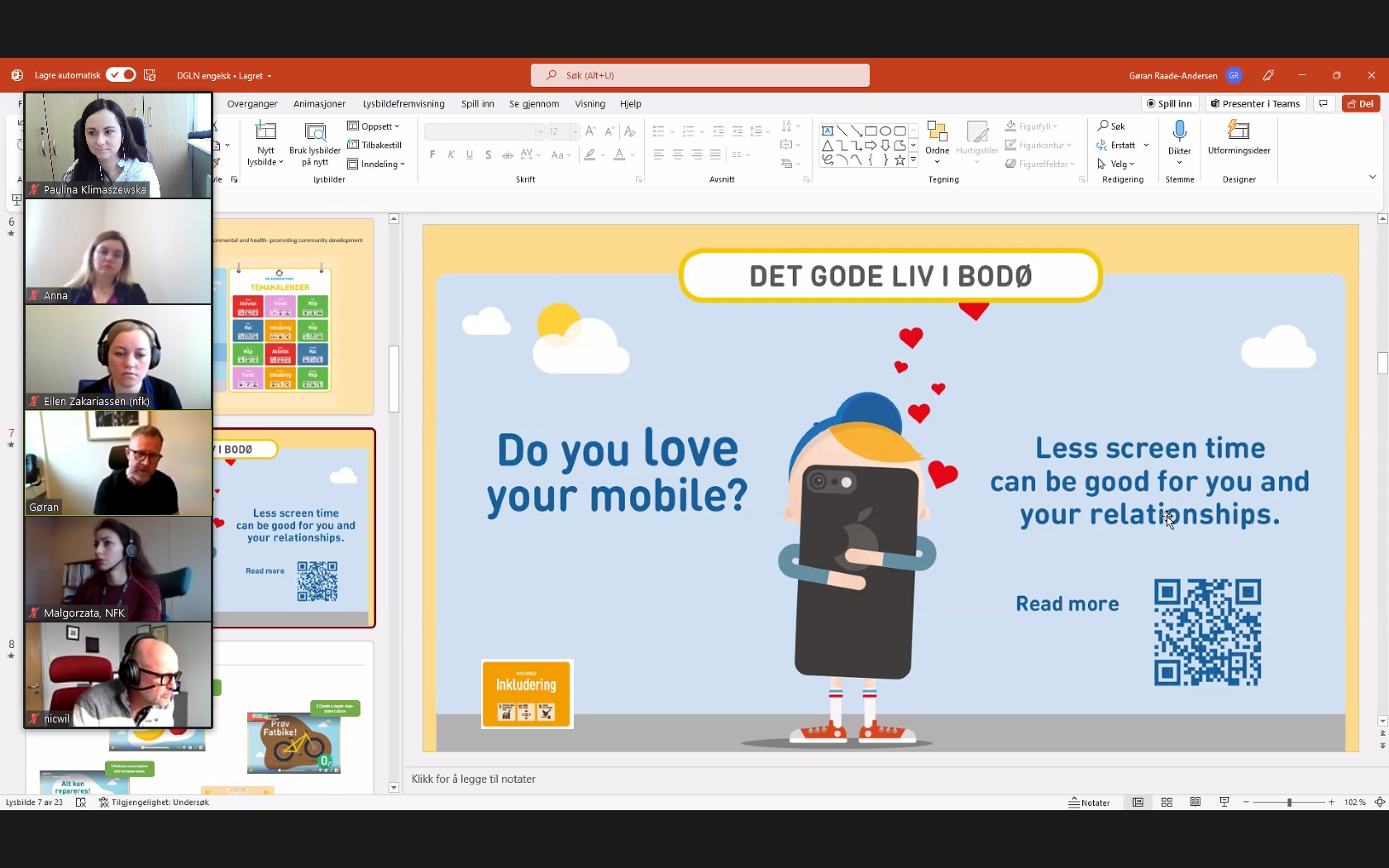This screenshot has height=868, width=1389.
Task: Click the Spill inn record button at top right
Action: click(1170, 104)
